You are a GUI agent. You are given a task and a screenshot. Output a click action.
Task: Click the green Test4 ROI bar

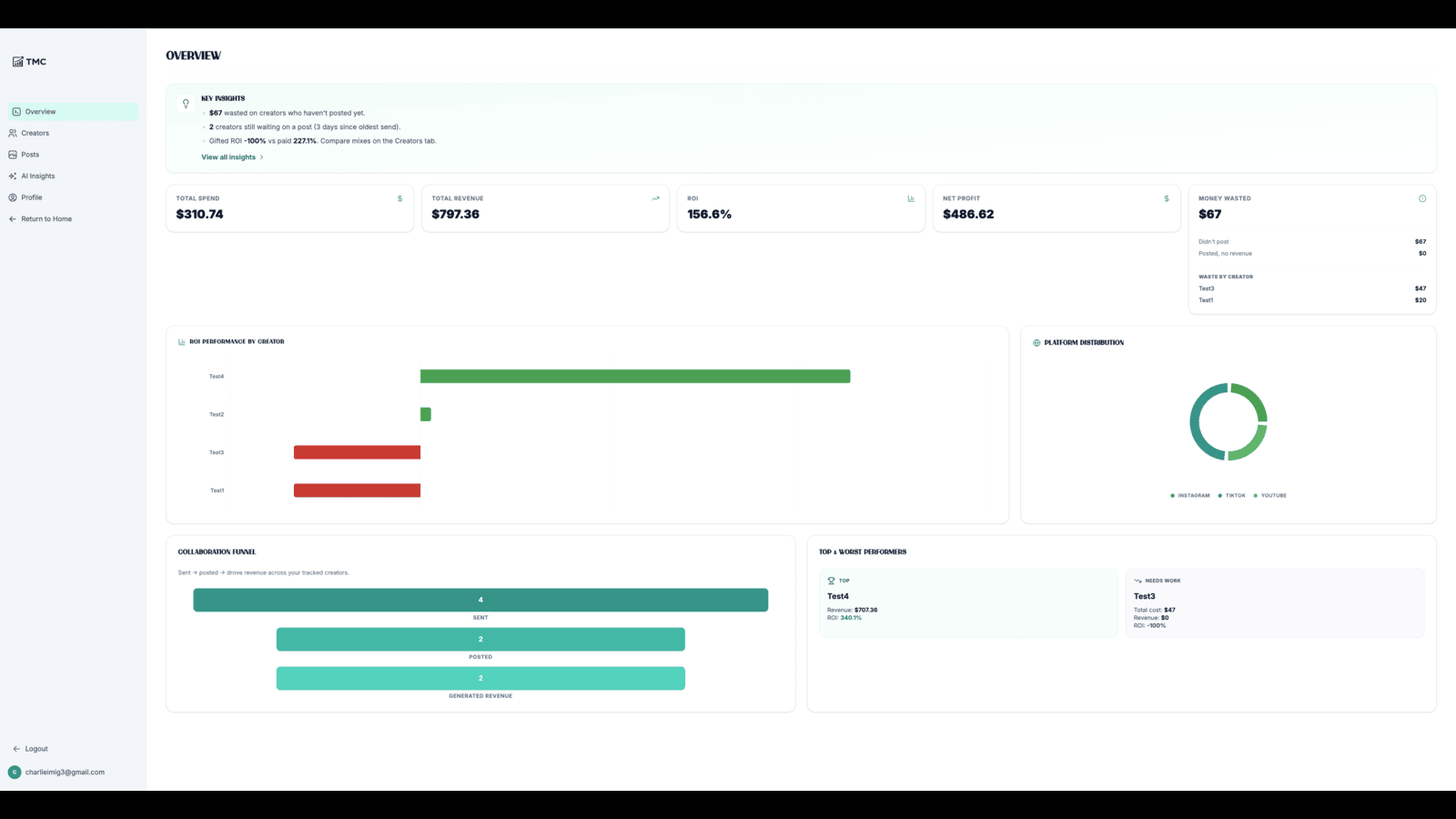pyautogui.click(x=635, y=377)
